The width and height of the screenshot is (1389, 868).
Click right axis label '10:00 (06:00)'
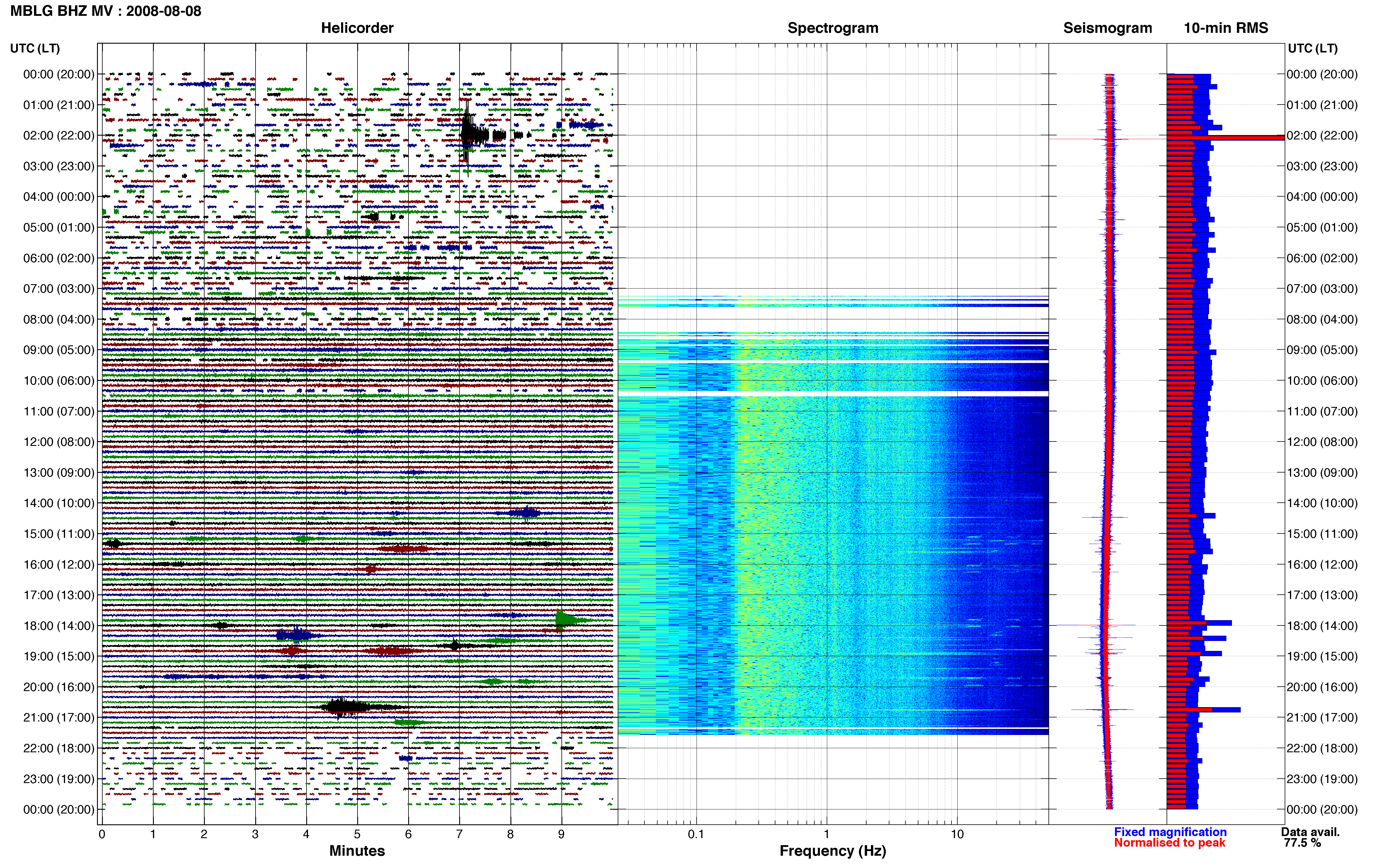point(1322,381)
